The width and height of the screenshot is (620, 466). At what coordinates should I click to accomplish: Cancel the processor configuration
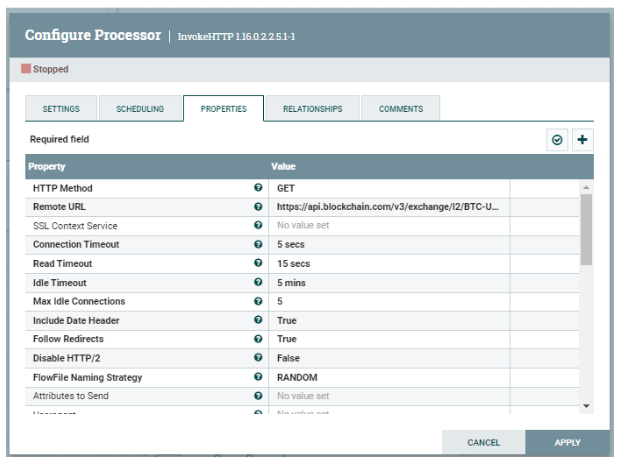tap(483, 442)
